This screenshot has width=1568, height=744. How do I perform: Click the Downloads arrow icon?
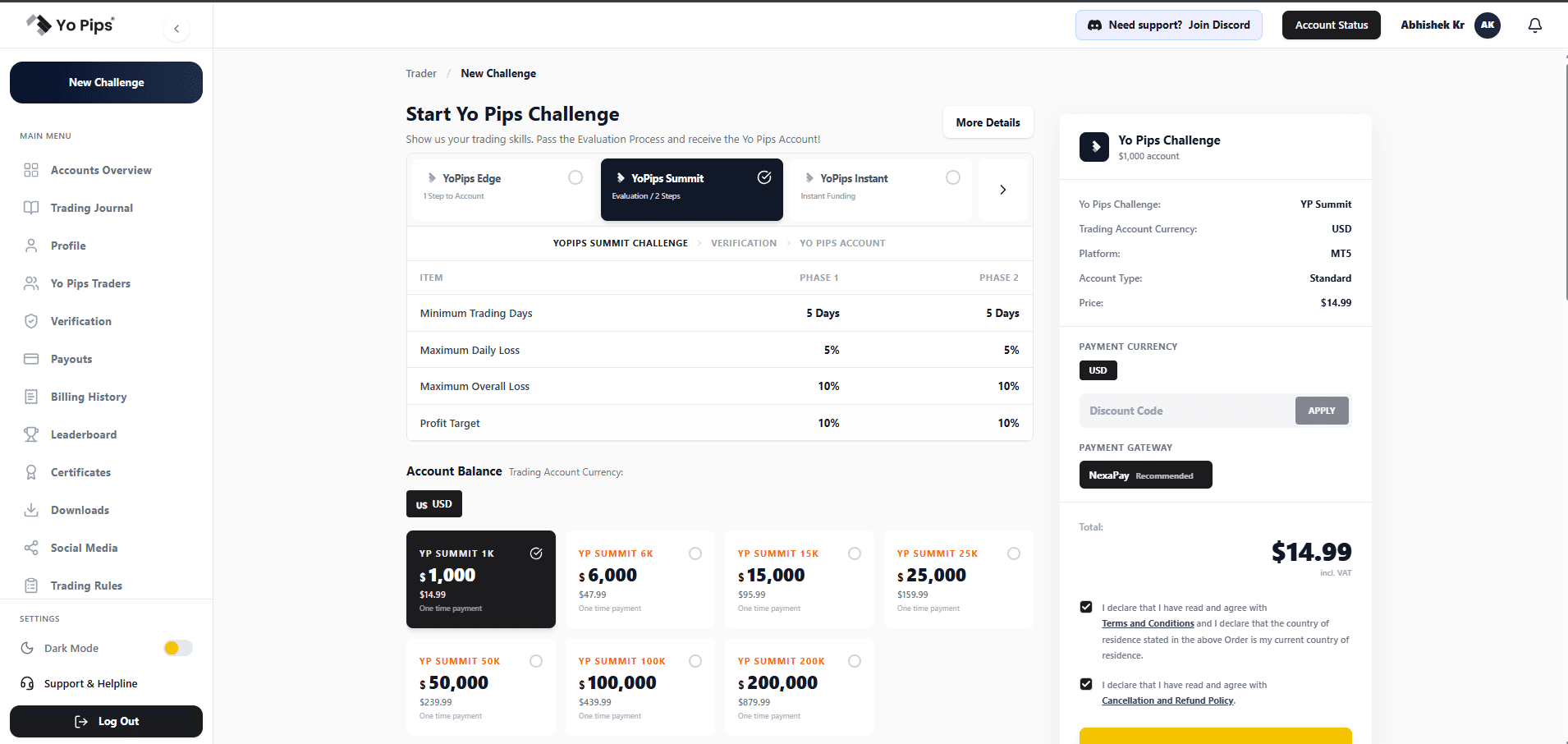pyautogui.click(x=31, y=510)
